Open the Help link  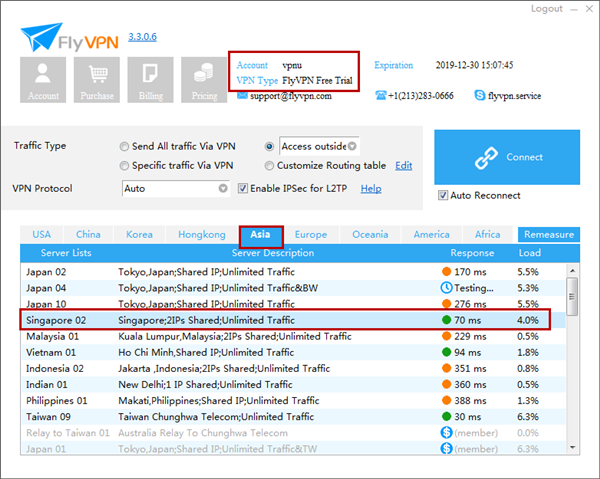pos(371,189)
